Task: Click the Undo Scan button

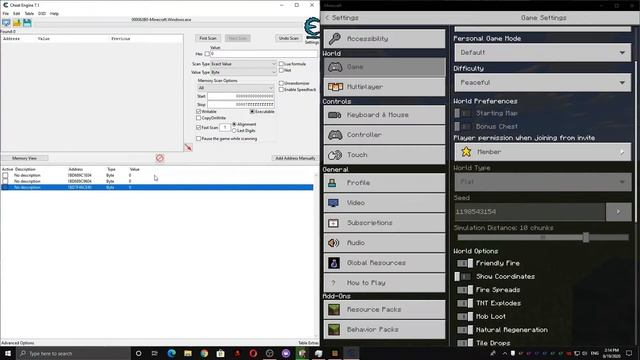Action: pyautogui.click(x=289, y=38)
